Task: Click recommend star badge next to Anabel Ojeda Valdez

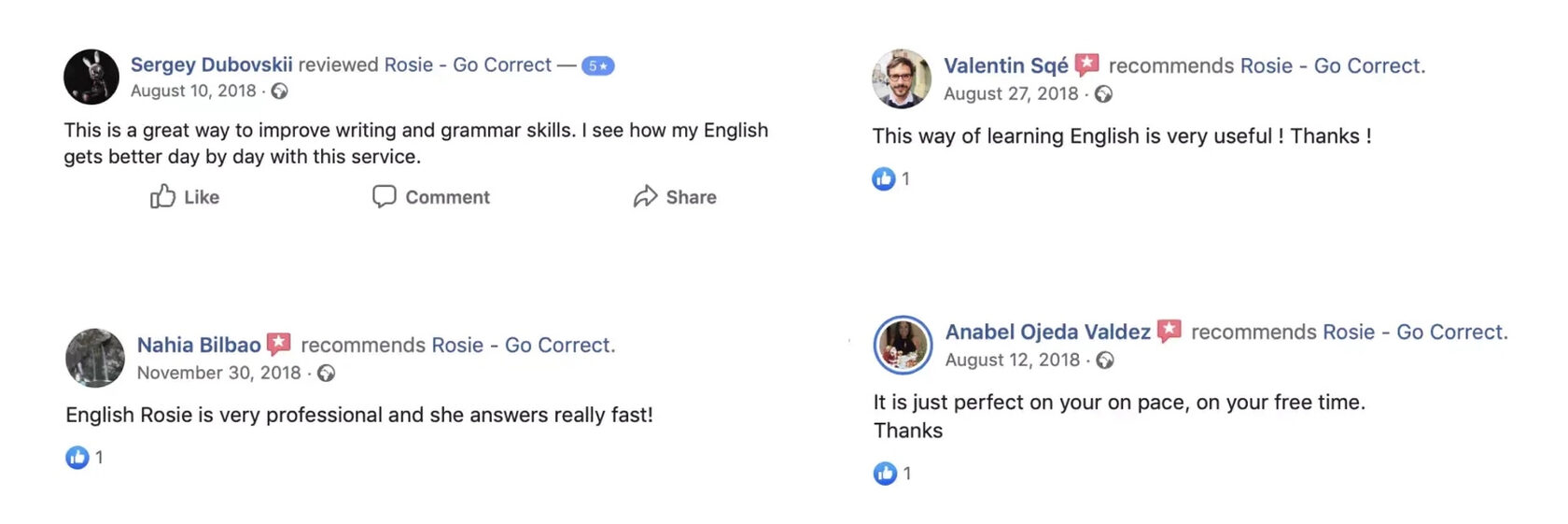Action: tap(1169, 331)
